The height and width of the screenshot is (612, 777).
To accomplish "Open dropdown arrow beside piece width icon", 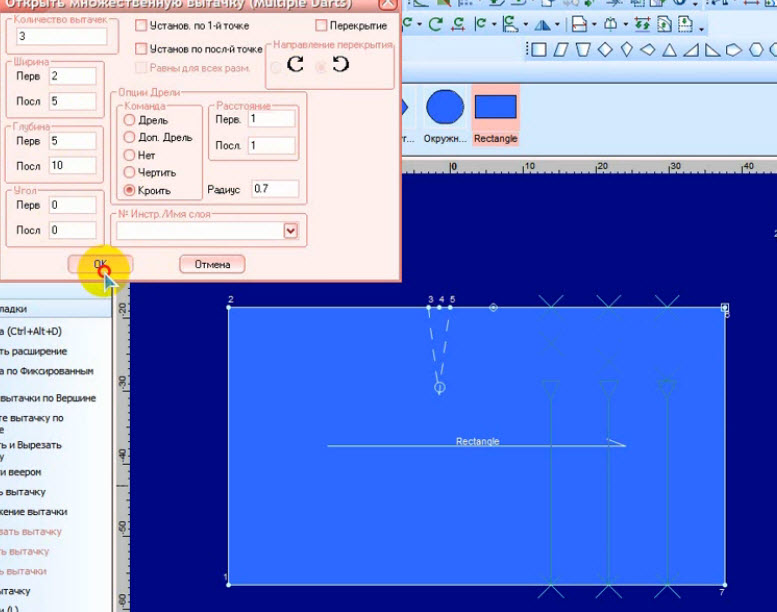I will pyautogui.click(x=594, y=24).
